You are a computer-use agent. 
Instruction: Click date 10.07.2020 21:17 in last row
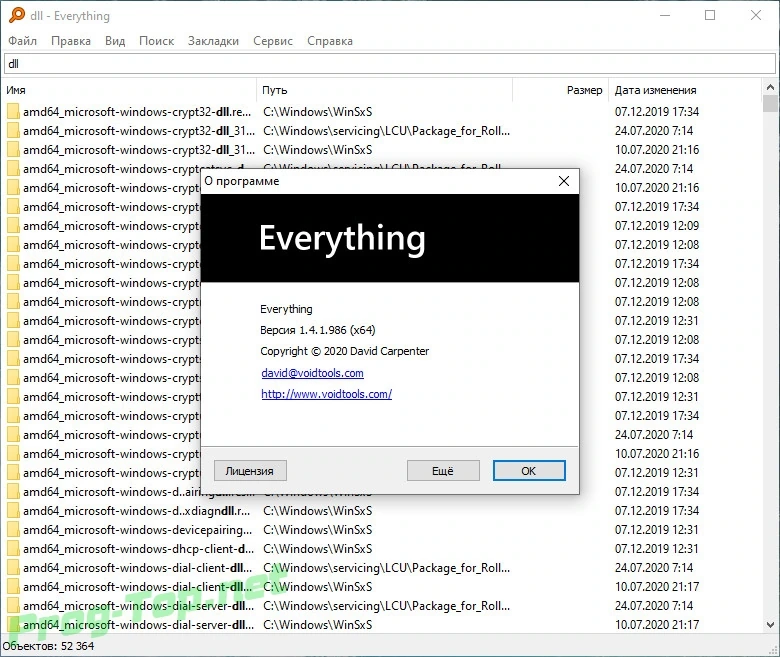(657, 625)
